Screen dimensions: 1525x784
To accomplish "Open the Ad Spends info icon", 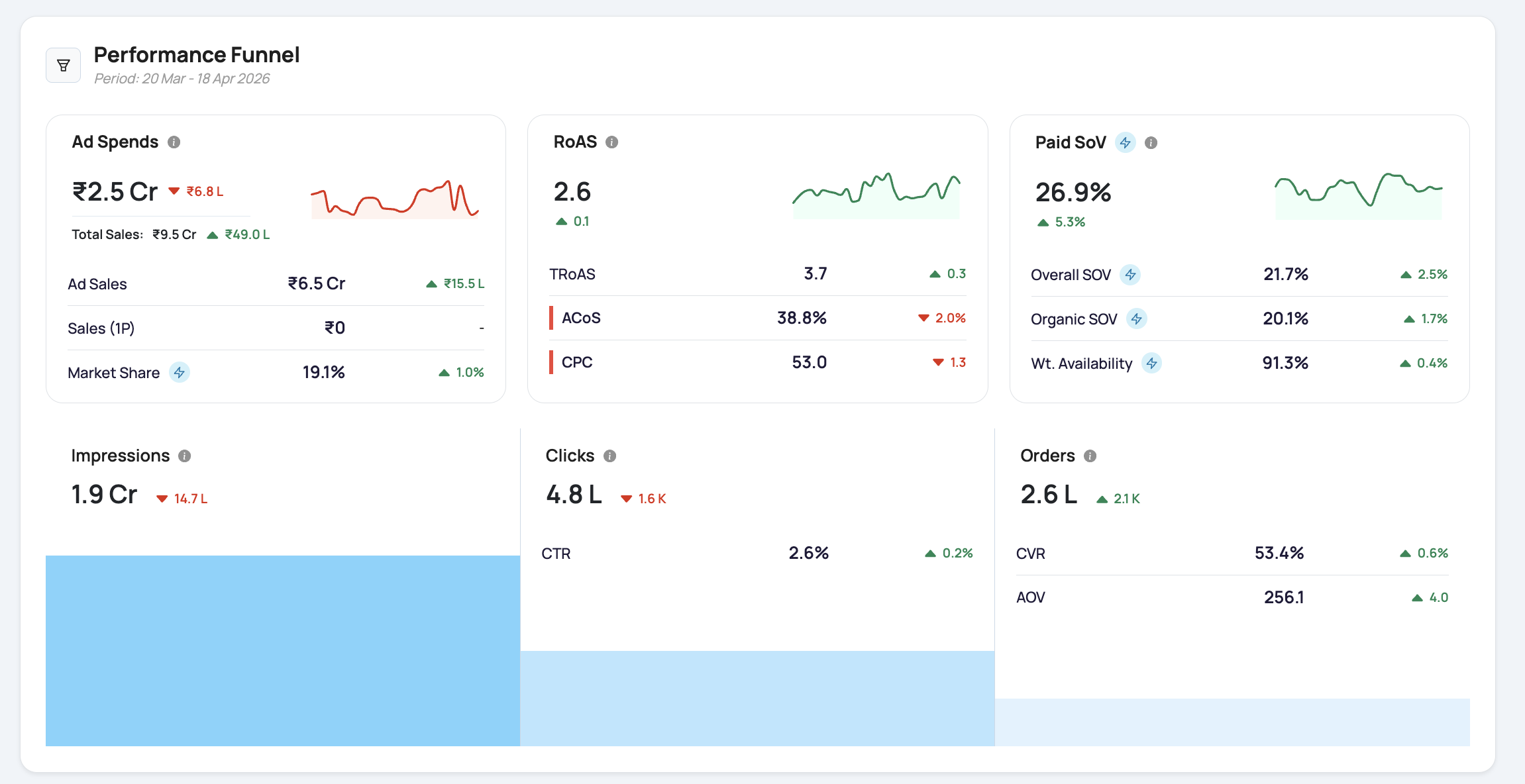I will (174, 142).
